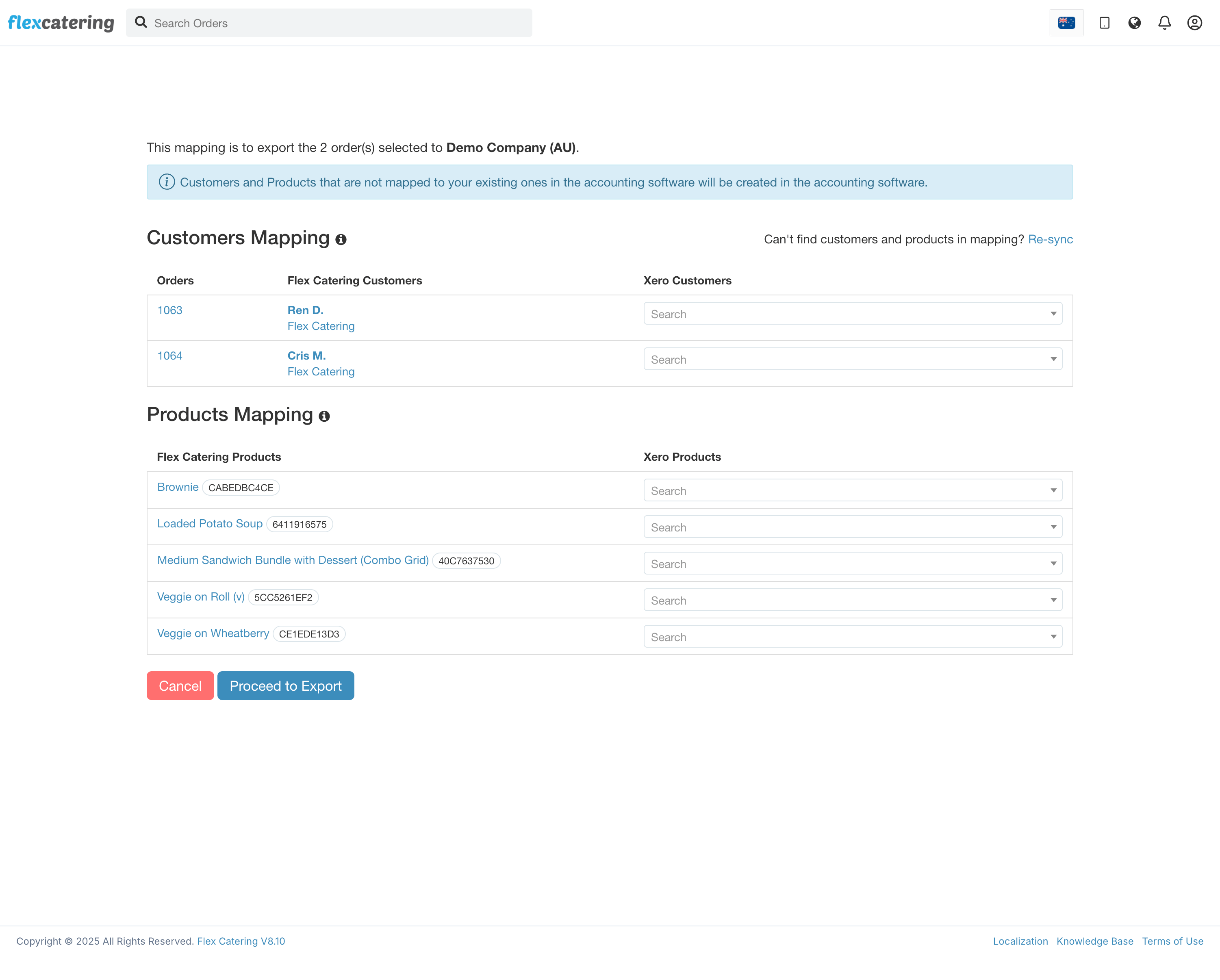
Task: Click the search magnifier icon
Action: [x=141, y=23]
